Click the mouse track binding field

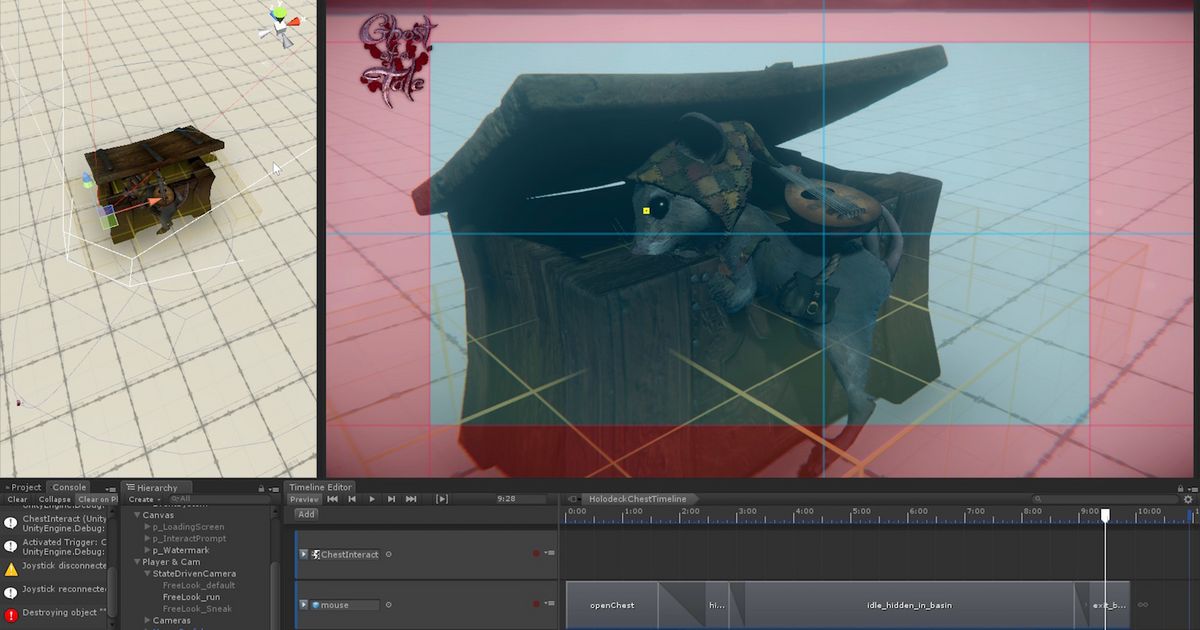[346, 605]
